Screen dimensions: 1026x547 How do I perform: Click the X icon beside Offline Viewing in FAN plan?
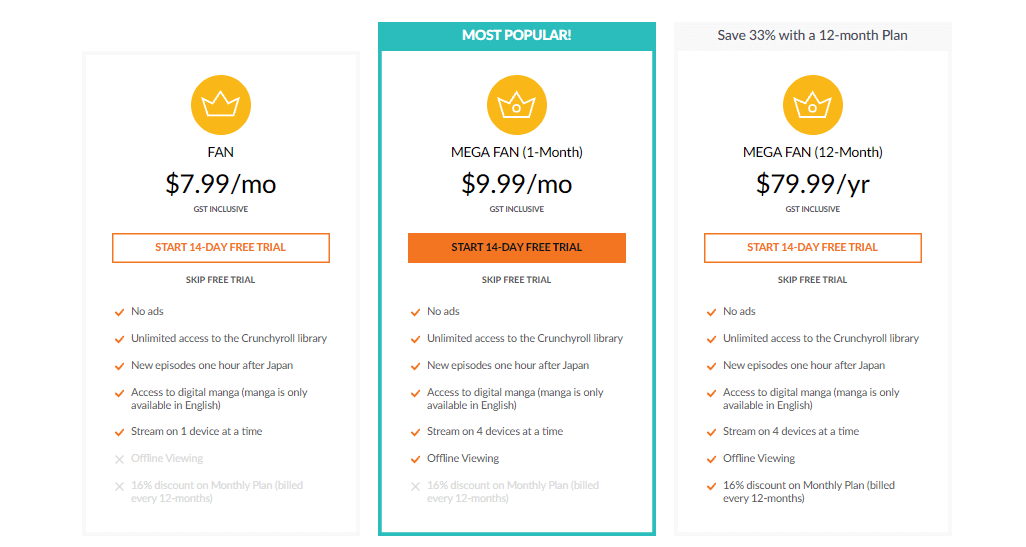coord(119,459)
